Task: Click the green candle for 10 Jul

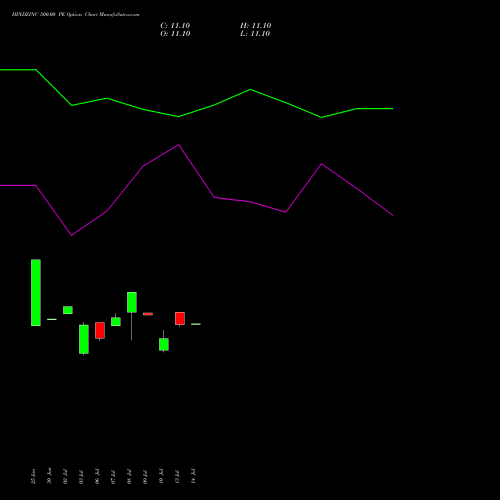Action: coord(164,344)
